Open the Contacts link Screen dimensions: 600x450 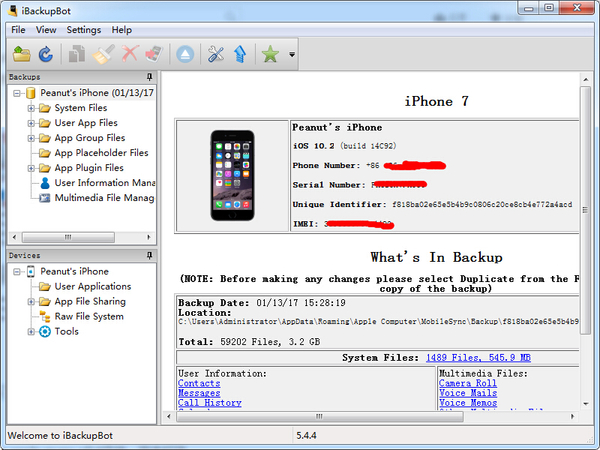(199, 383)
